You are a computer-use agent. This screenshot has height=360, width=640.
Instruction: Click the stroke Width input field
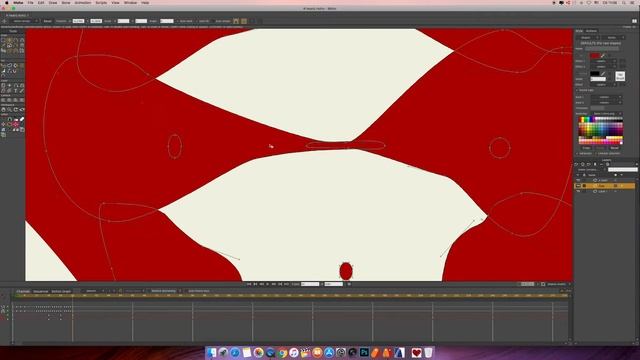point(598,79)
